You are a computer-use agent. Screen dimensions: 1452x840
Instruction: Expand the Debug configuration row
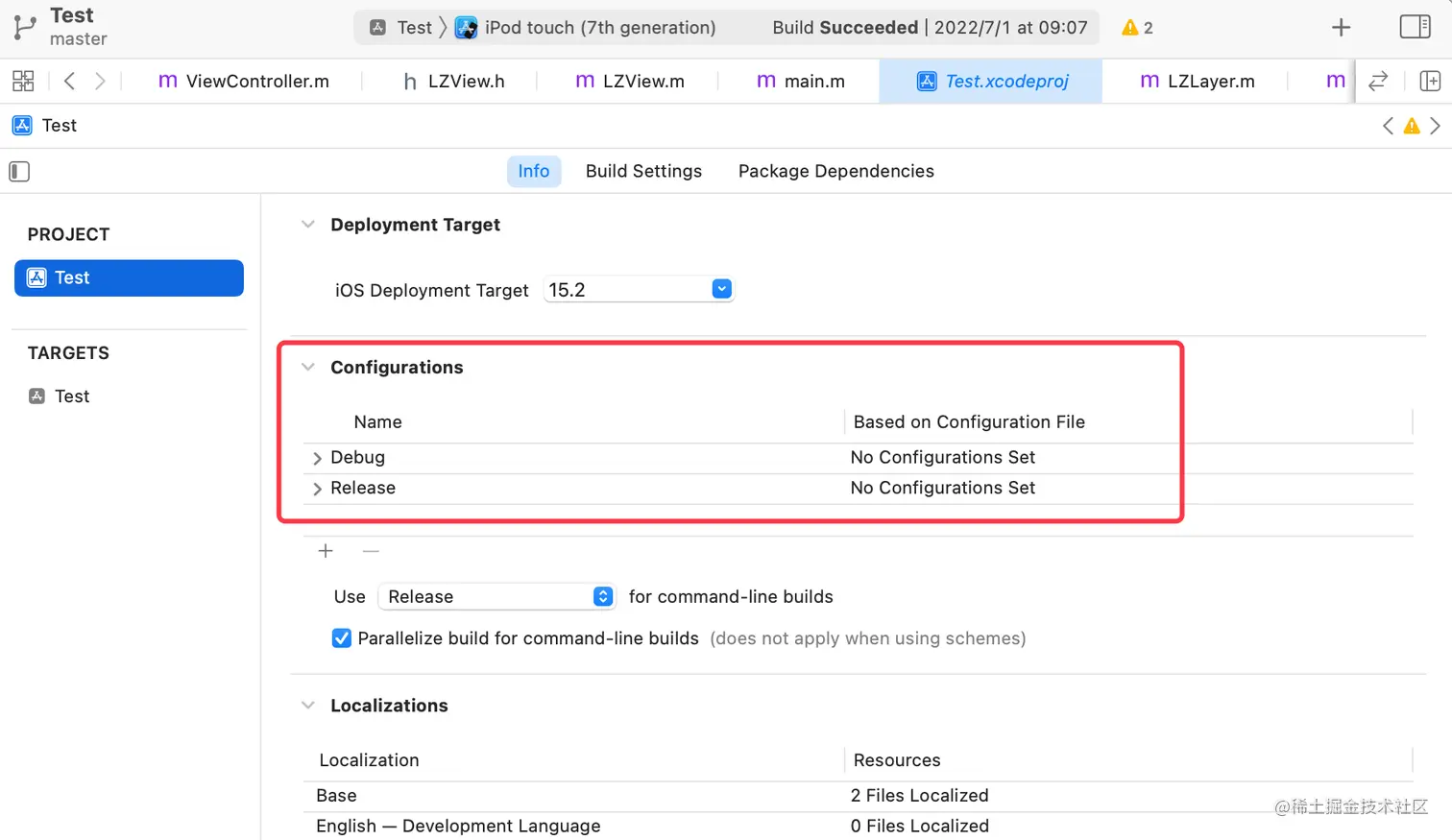[x=317, y=459]
